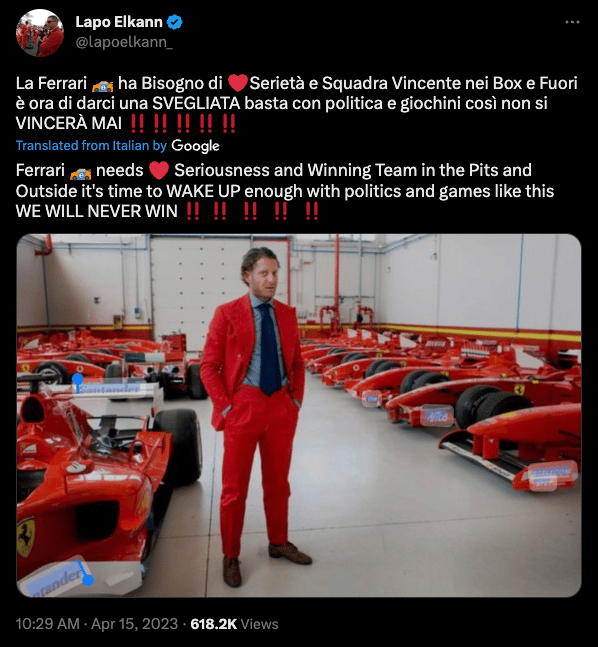Open the three-dot more options menu

[x=572, y=22]
